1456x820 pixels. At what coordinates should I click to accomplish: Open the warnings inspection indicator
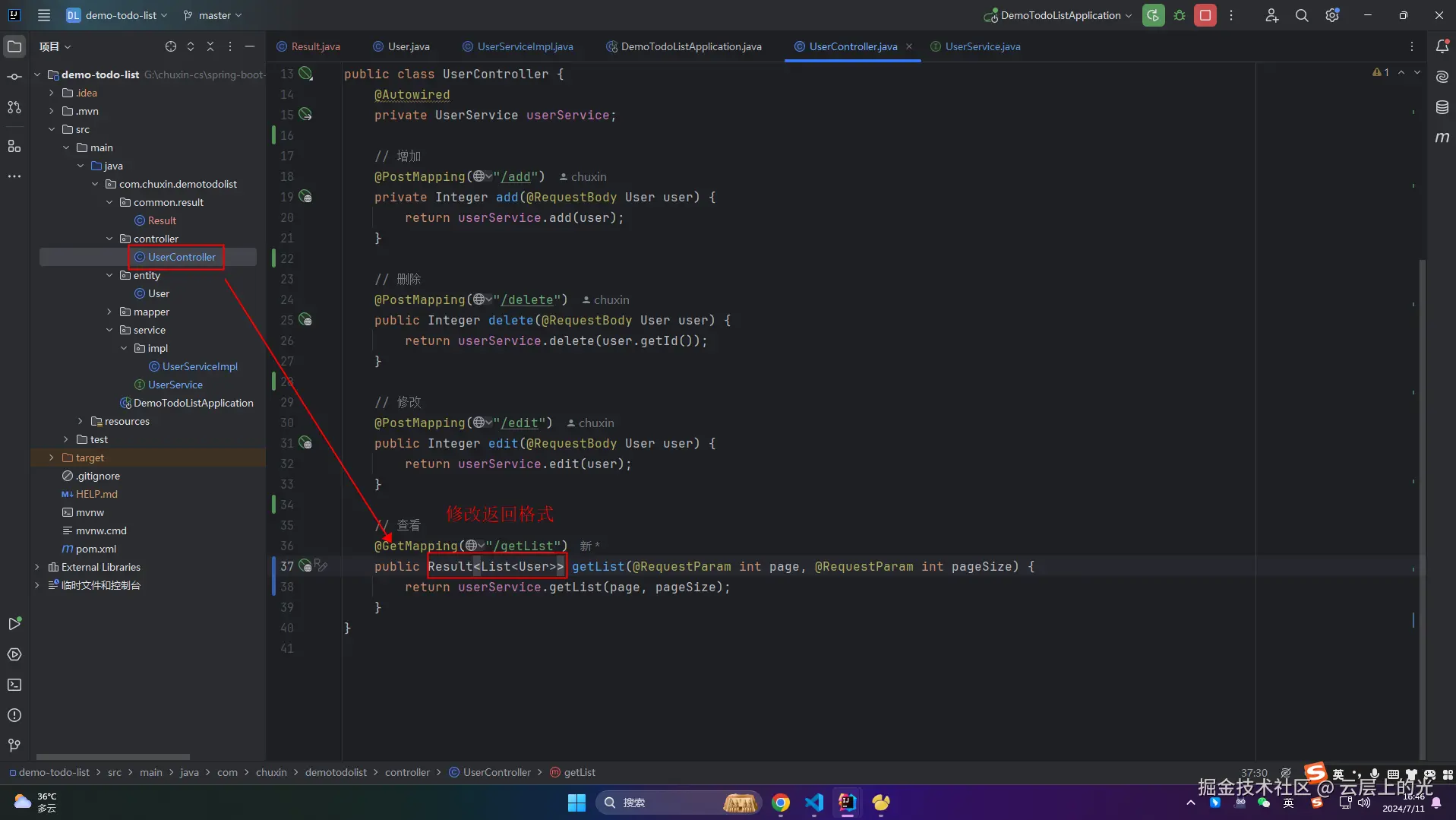click(1381, 72)
